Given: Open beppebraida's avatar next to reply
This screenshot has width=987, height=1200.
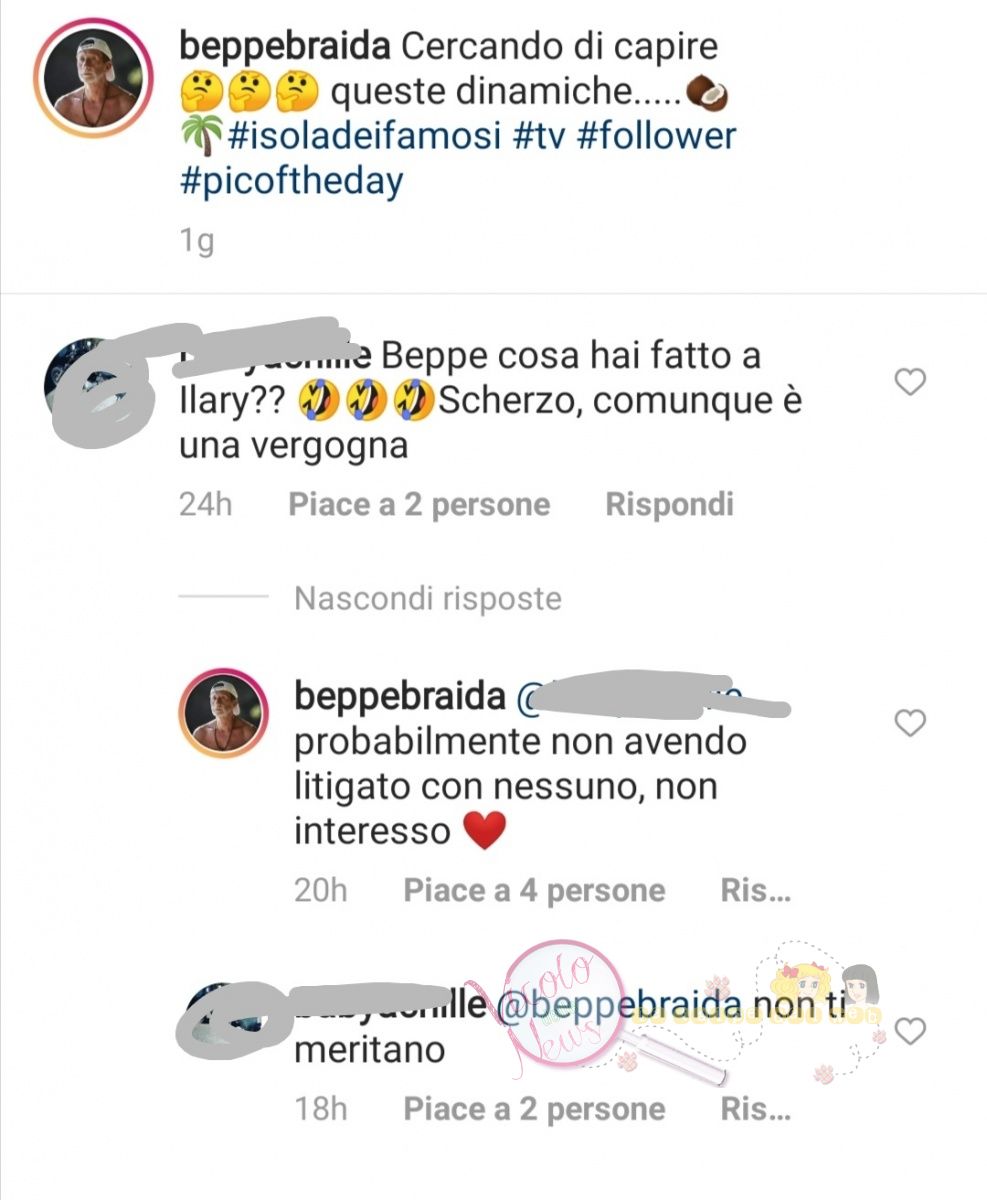Looking at the screenshot, I should [225, 714].
